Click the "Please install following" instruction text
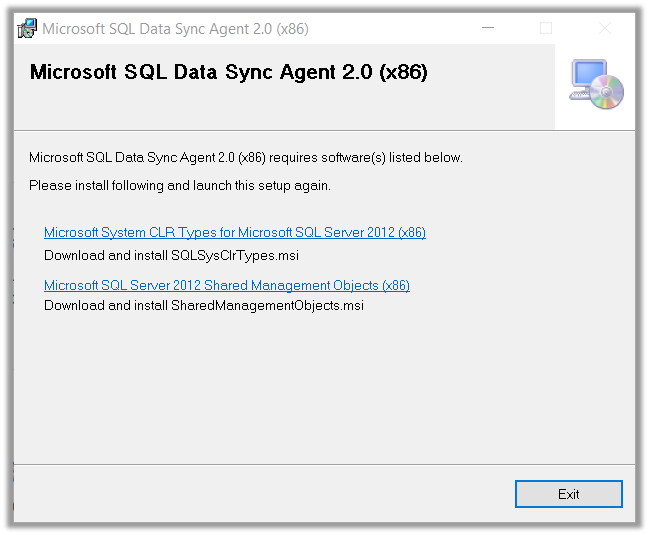The height and width of the screenshot is (535, 649). (180, 185)
